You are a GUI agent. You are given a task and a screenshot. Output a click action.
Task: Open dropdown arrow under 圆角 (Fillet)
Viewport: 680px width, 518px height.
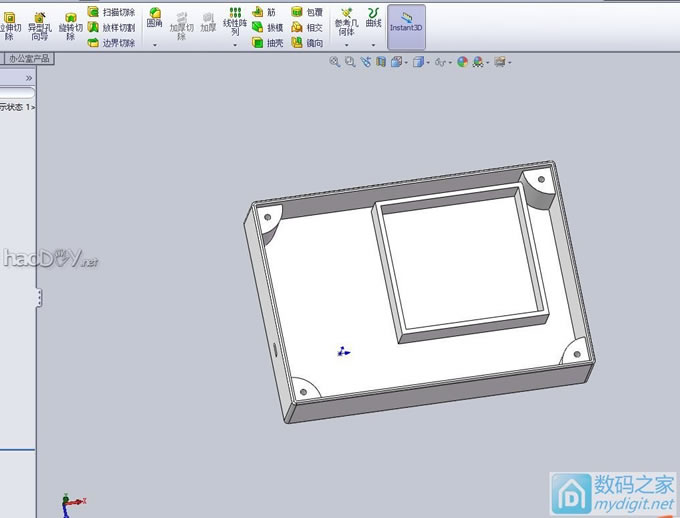tap(155, 44)
